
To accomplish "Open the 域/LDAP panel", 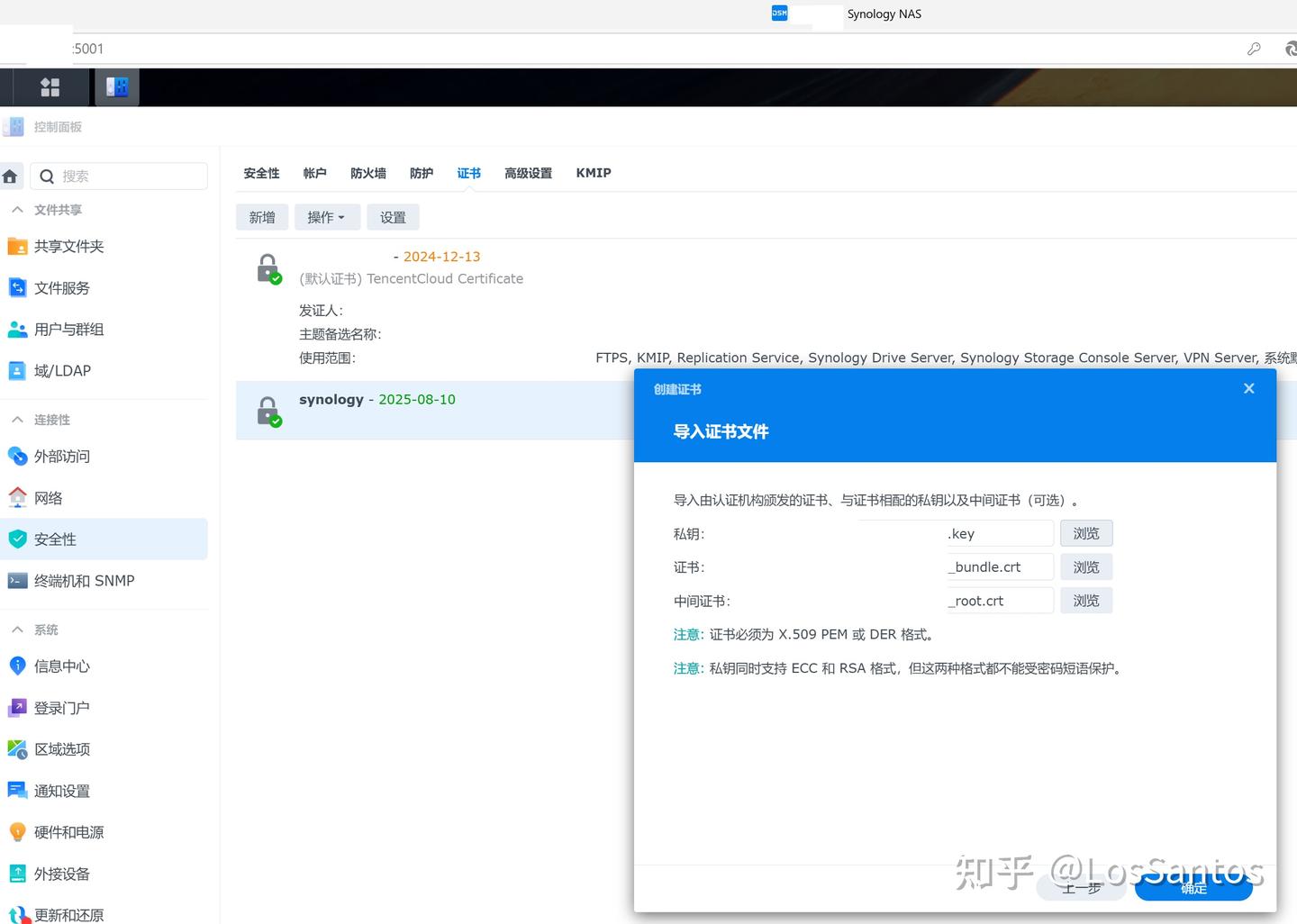I will coord(61,370).
